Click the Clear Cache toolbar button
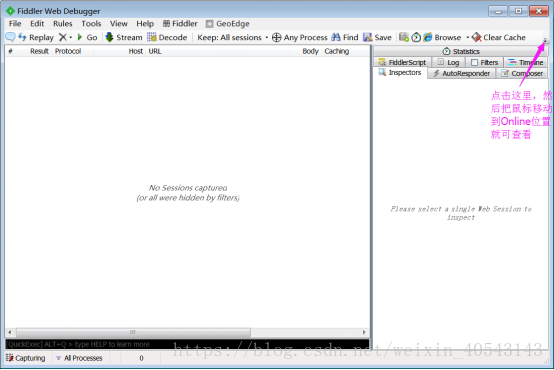 (x=499, y=37)
